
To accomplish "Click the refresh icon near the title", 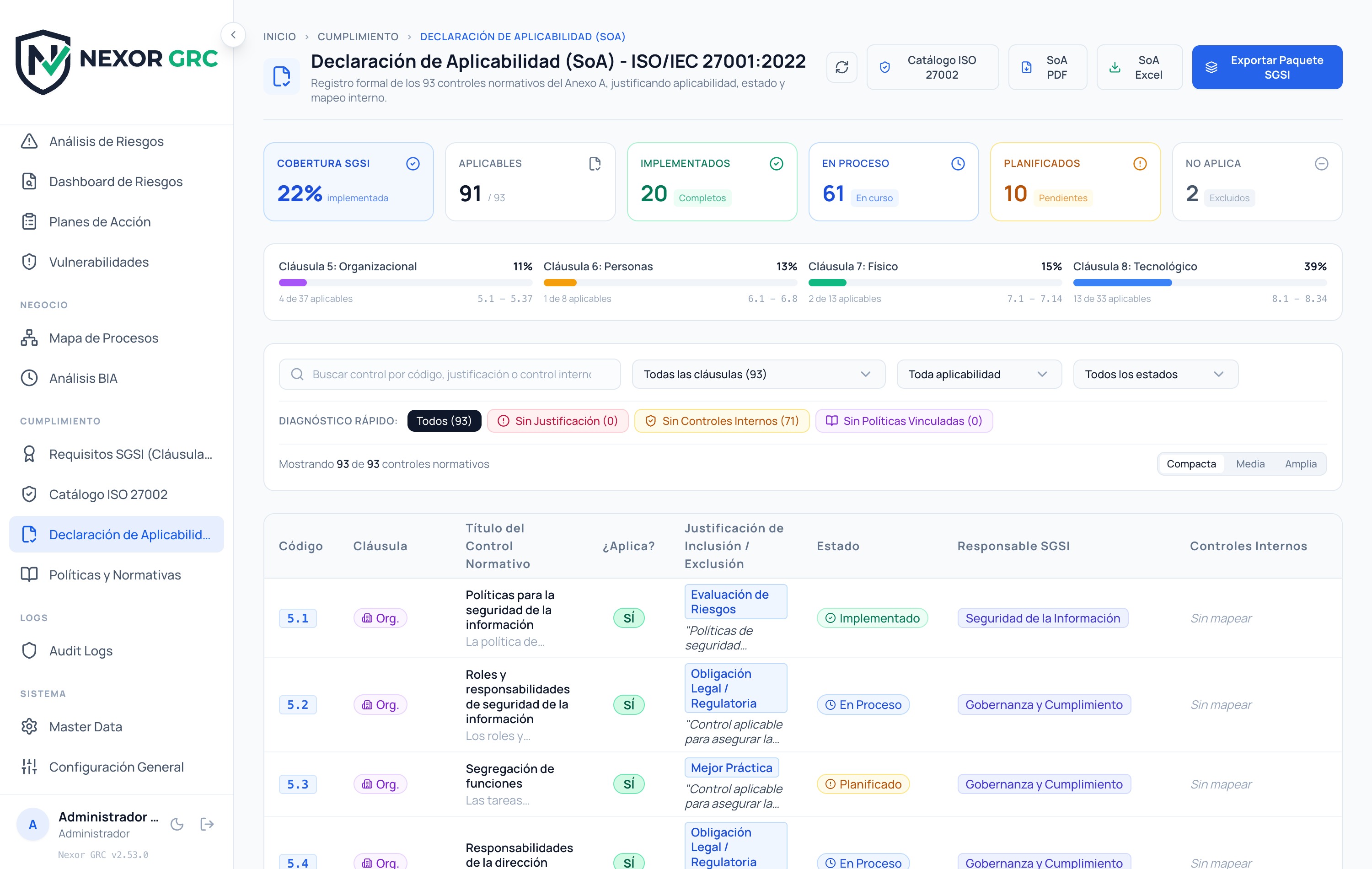I will [841, 67].
